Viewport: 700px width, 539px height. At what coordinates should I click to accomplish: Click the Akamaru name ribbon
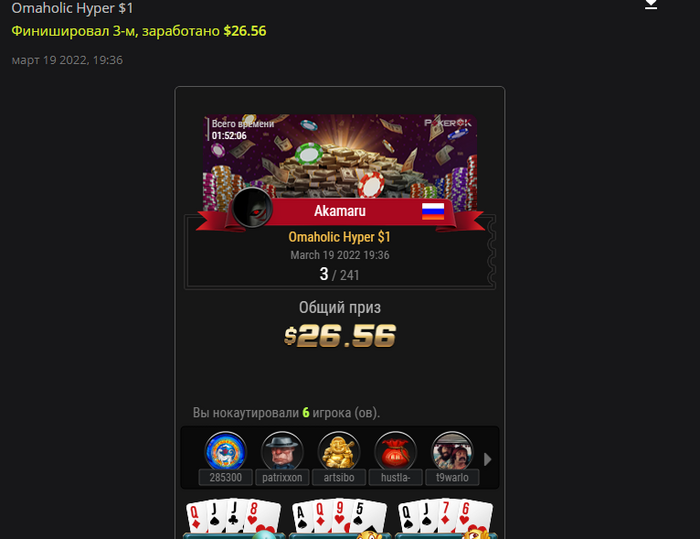pyautogui.click(x=340, y=211)
